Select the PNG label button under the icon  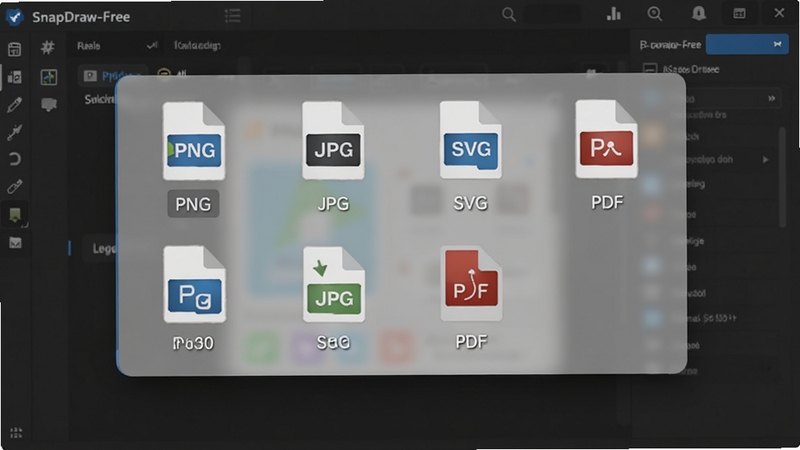[x=193, y=204]
